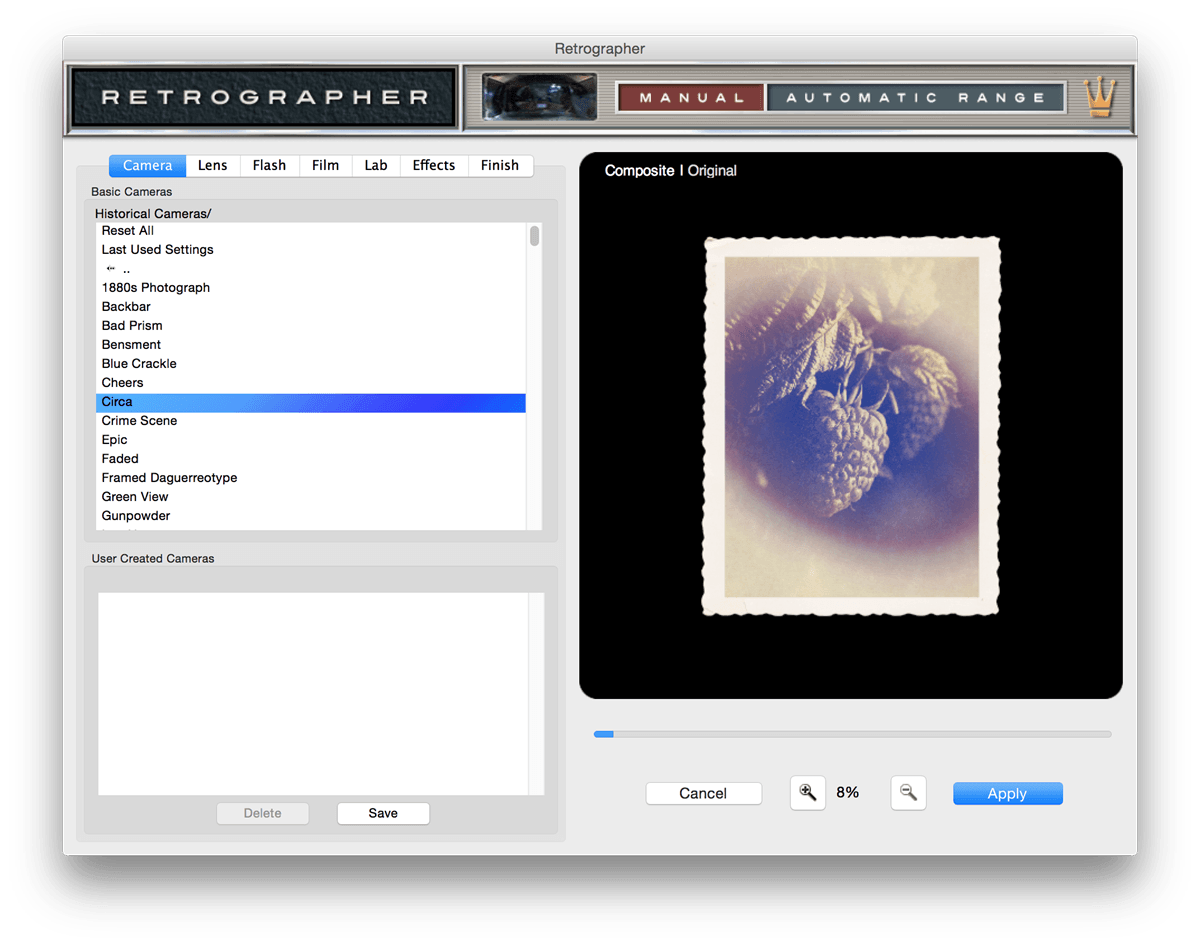The width and height of the screenshot is (1200, 945).
Task: Click the zoom out magnifier icon
Action: (908, 793)
